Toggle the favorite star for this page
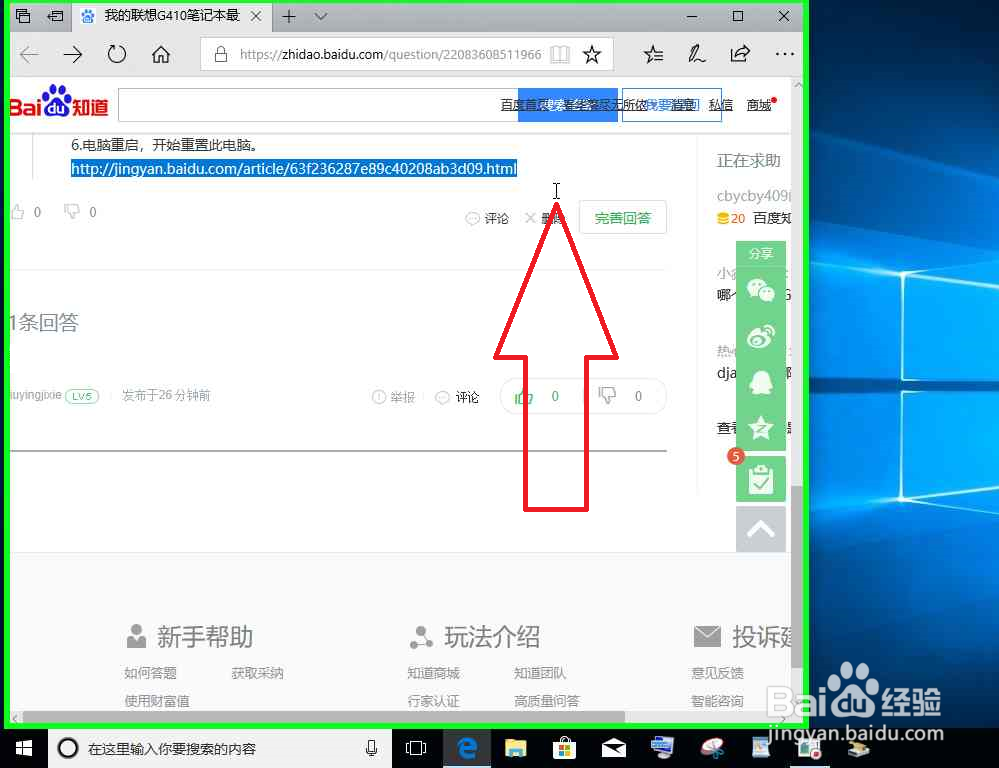Image resolution: width=999 pixels, height=768 pixels. 590,55
